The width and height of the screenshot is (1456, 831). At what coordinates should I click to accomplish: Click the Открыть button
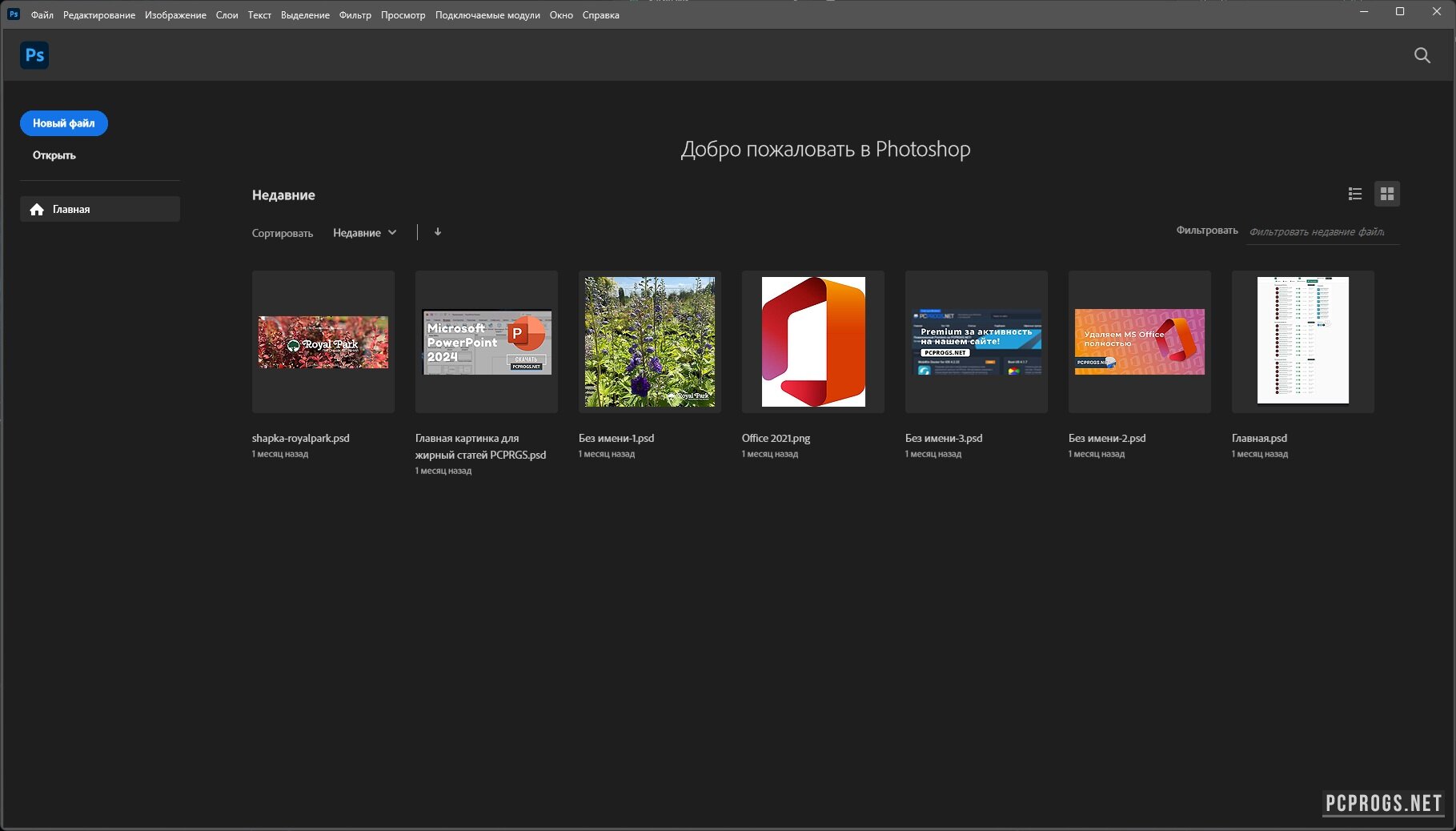click(x=54, y=155)
